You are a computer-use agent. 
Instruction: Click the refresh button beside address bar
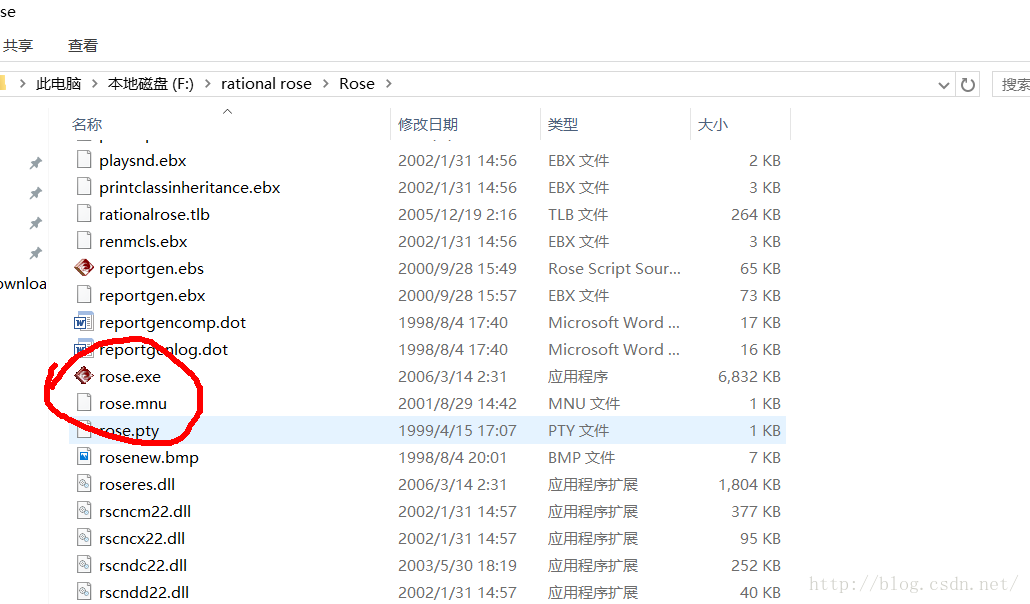click(968, 85)
